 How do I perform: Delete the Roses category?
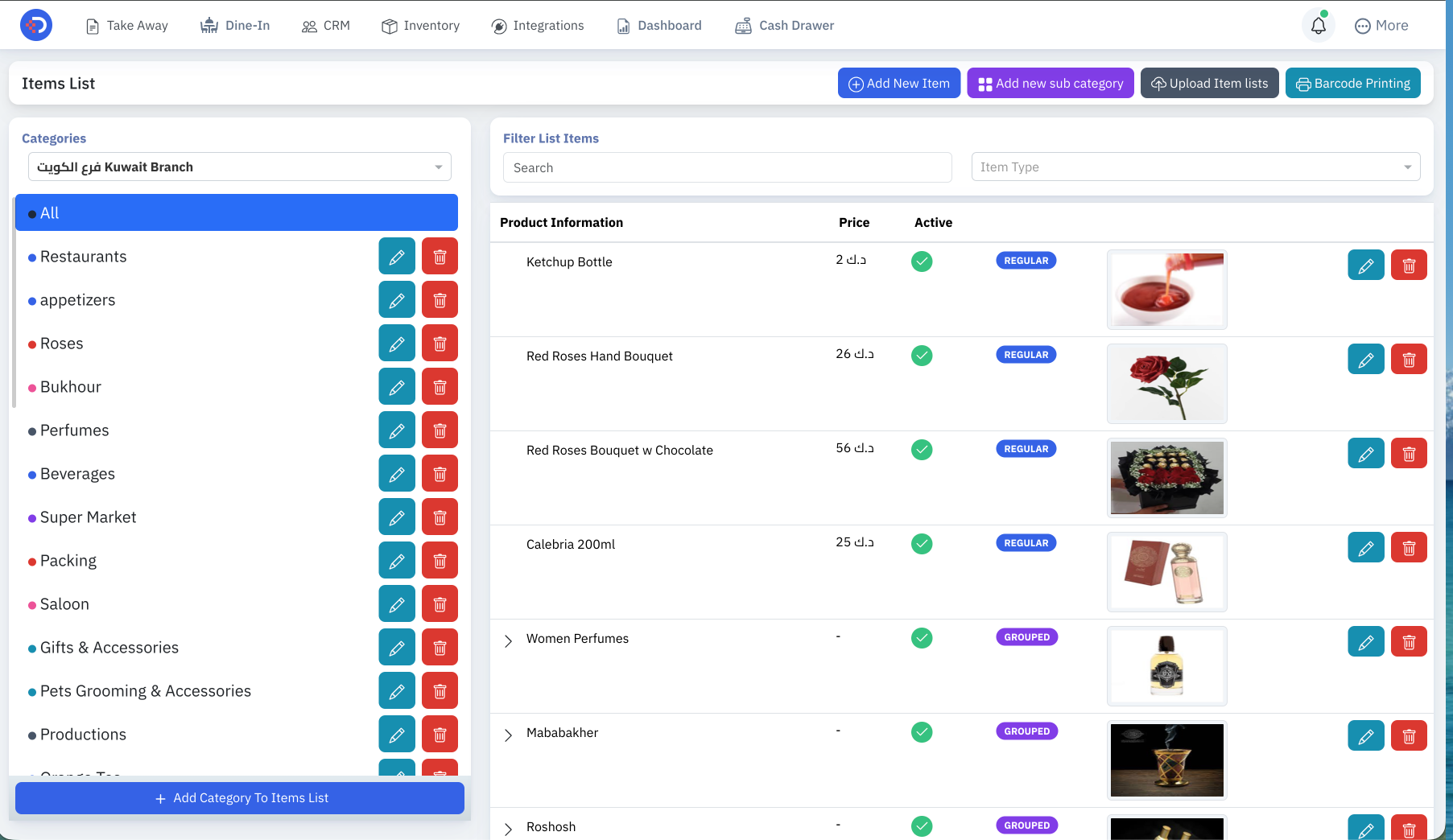(x=440, y=344)
